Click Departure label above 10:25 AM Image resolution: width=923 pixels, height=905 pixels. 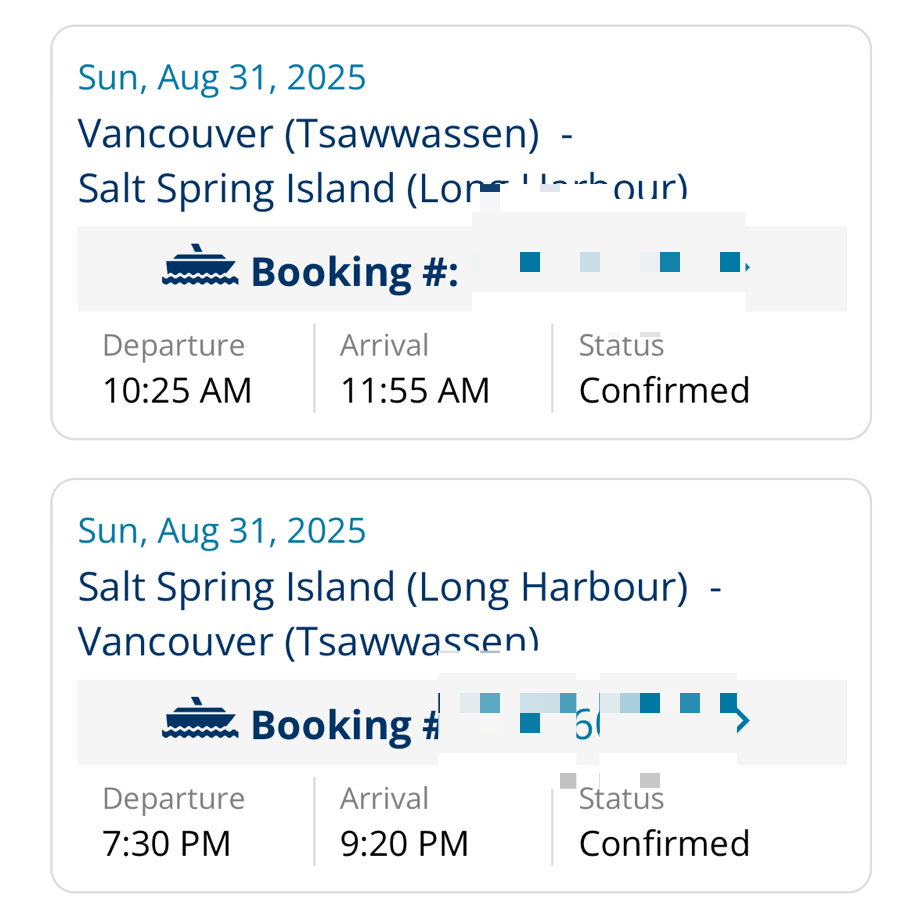click(173, 345)
